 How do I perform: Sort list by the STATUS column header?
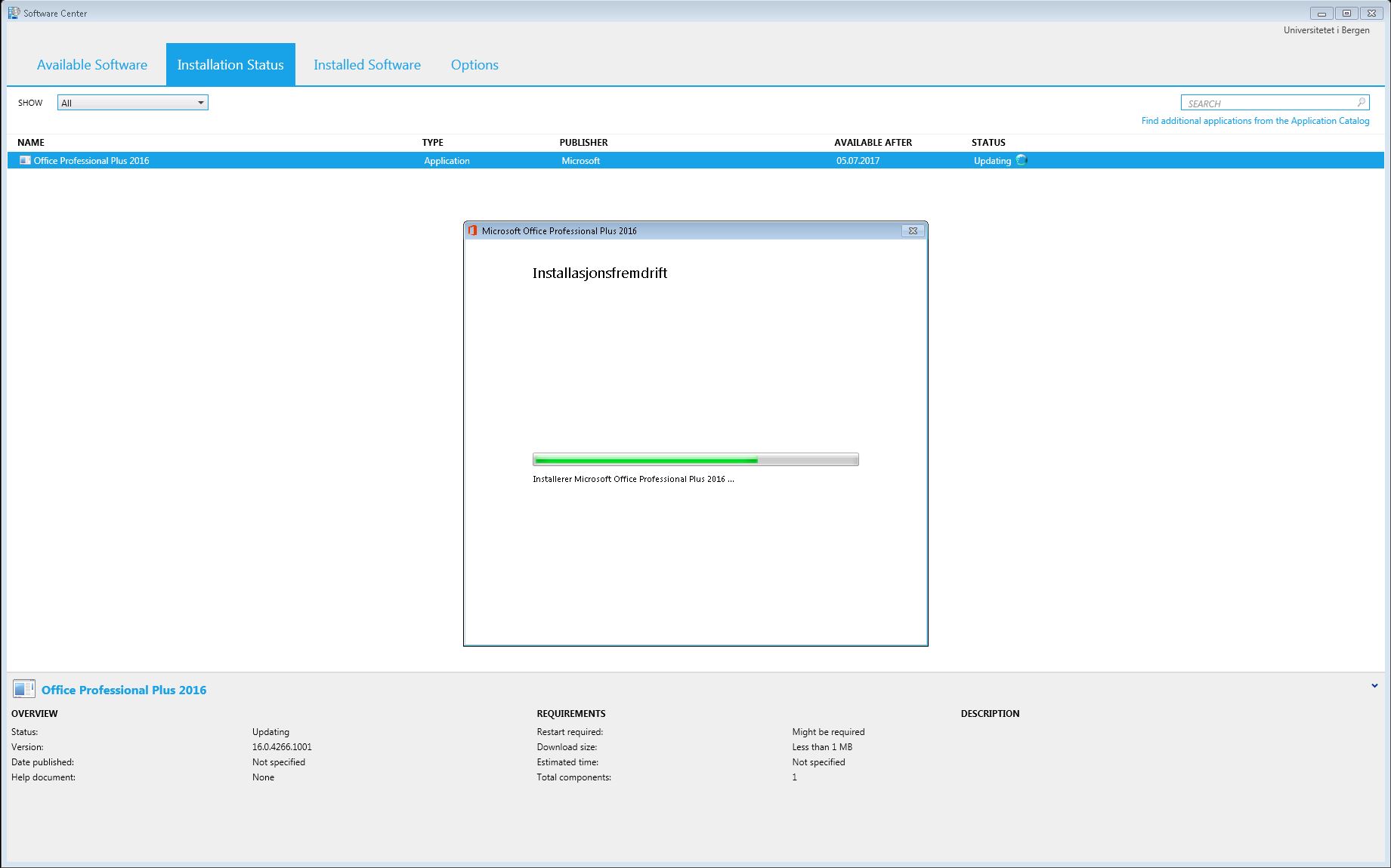(x=988, y=142)
